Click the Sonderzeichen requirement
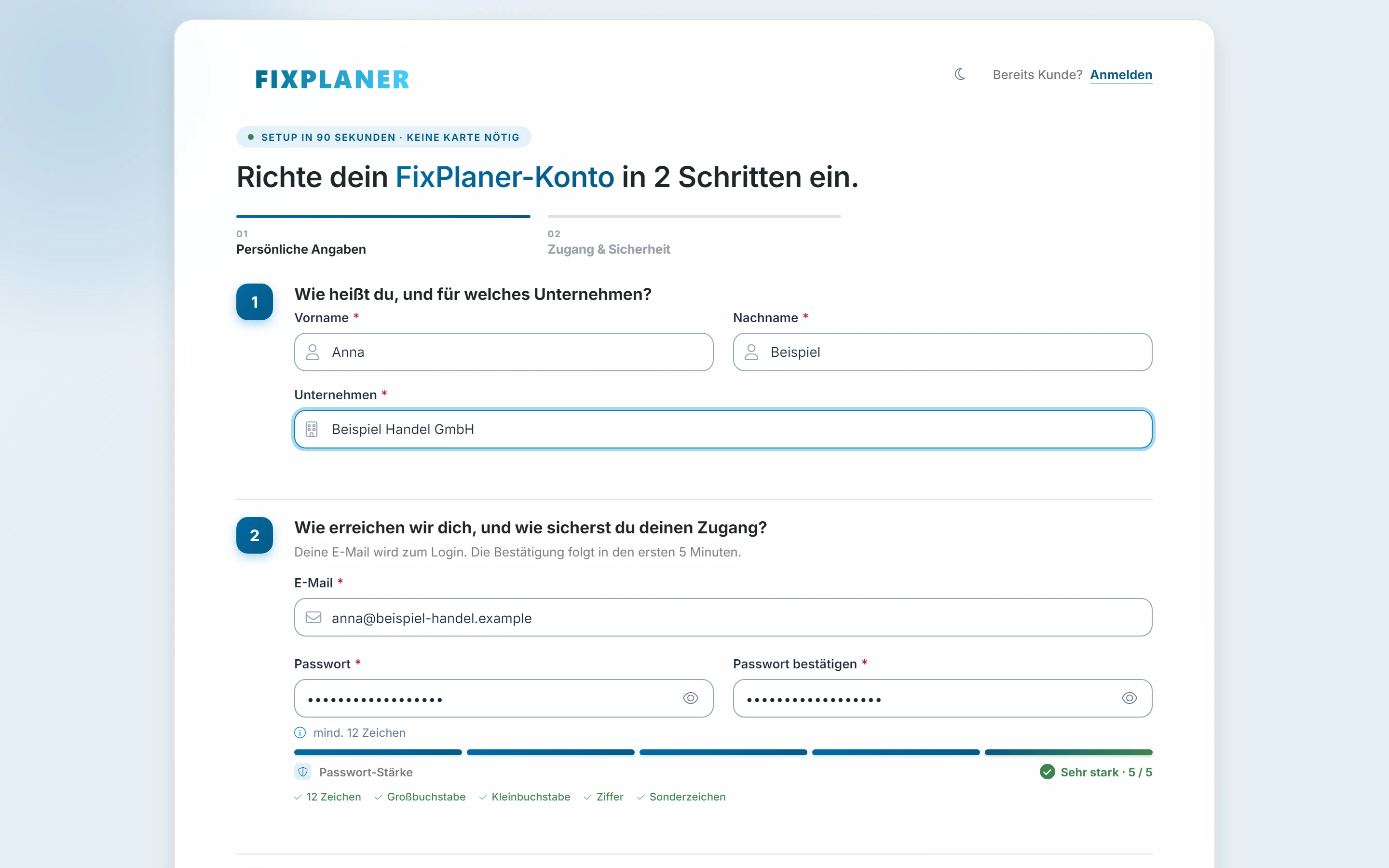Screen dimensions: 1389x868 coord(681,797)
